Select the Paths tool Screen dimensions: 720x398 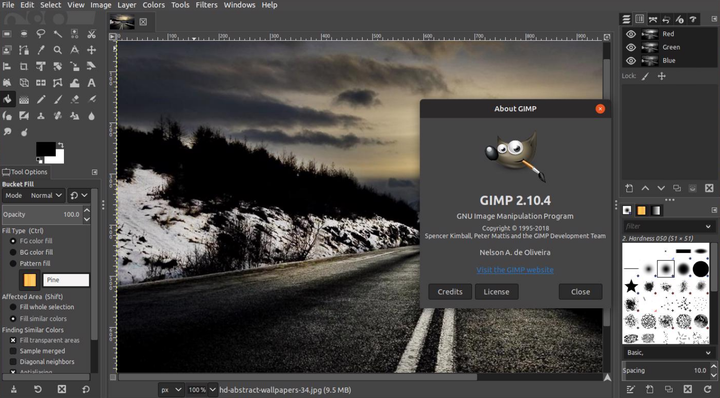(24, 50)
